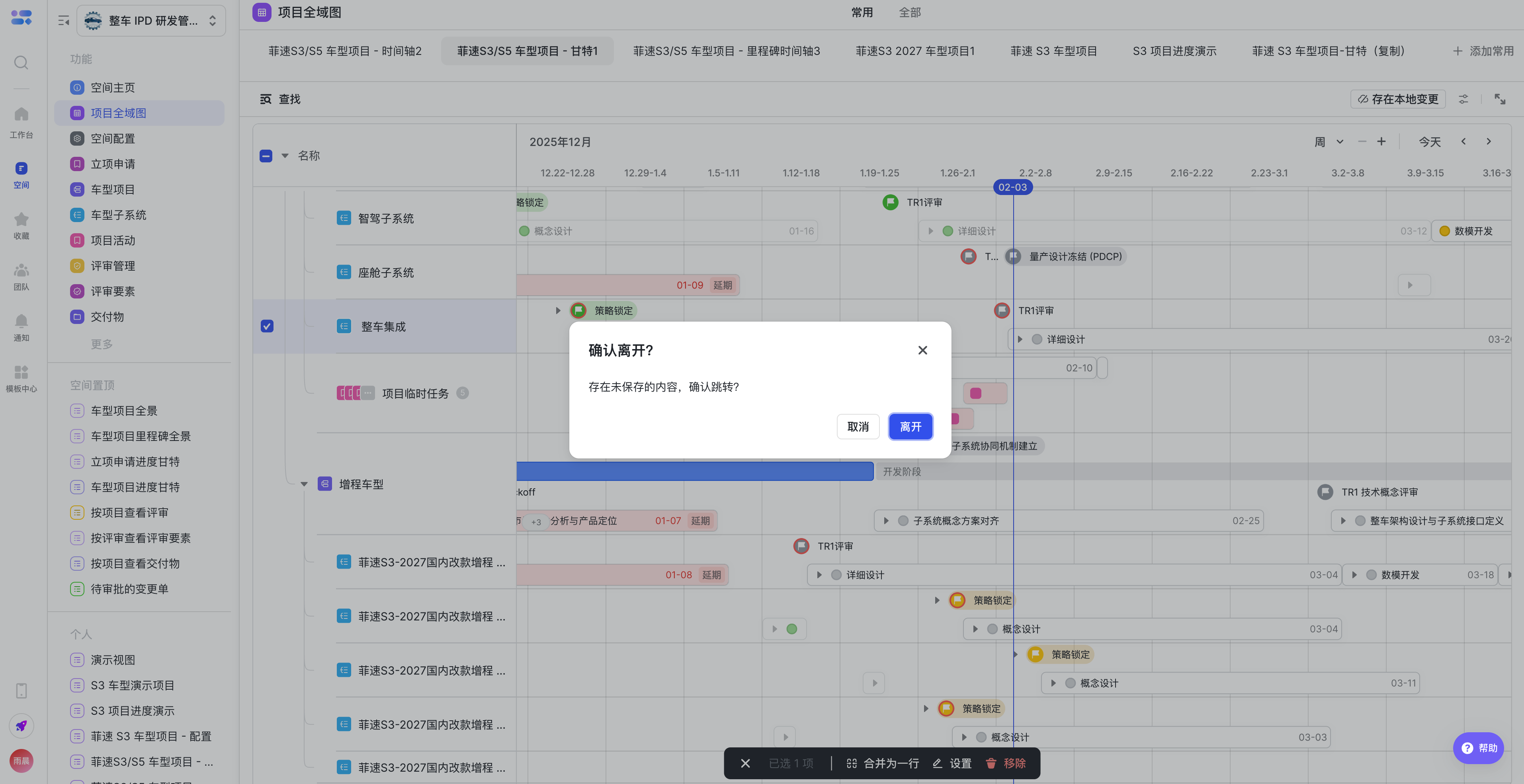
Task: Open 评审管理 in sidebar
Action: pyautogui.click(x=140, y=265)
